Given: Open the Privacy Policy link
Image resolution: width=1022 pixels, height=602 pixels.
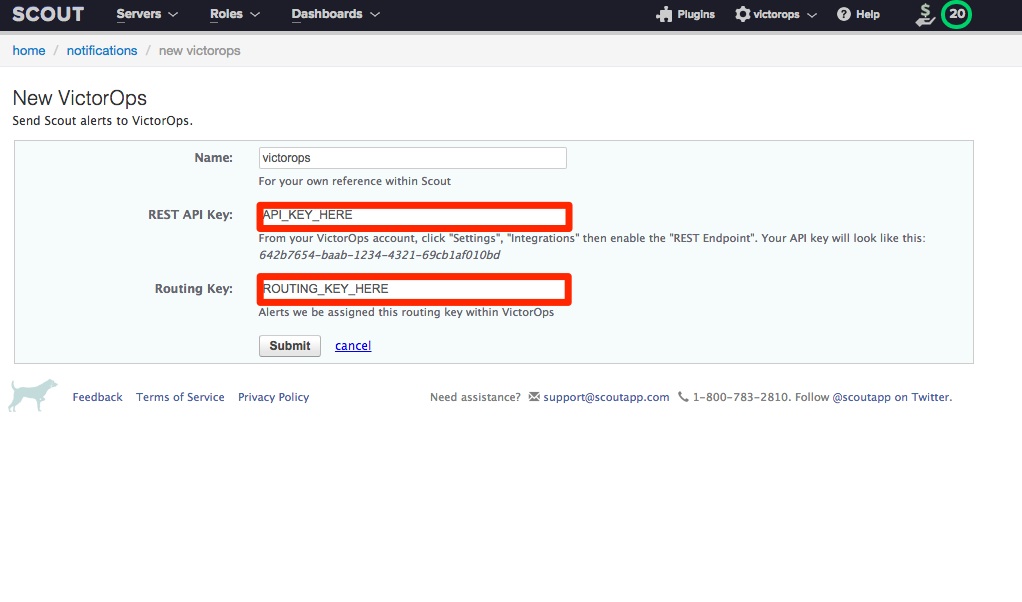Looking at the screenshot, I should 273,397.
